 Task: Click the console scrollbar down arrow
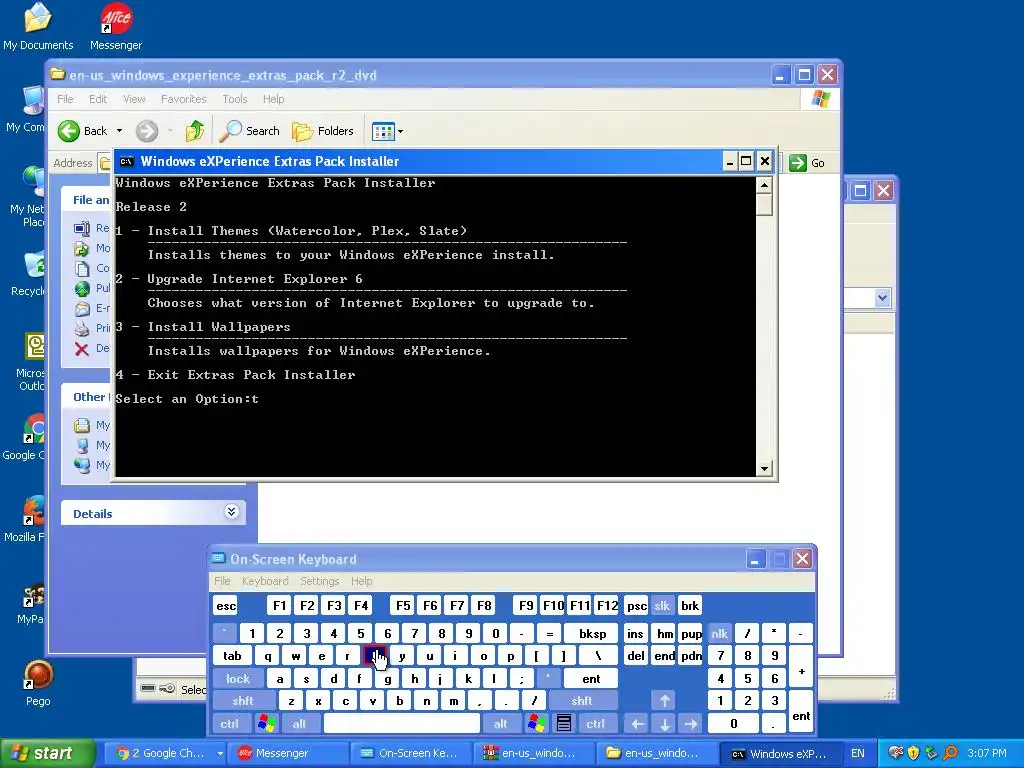click(x=764, y=468)
